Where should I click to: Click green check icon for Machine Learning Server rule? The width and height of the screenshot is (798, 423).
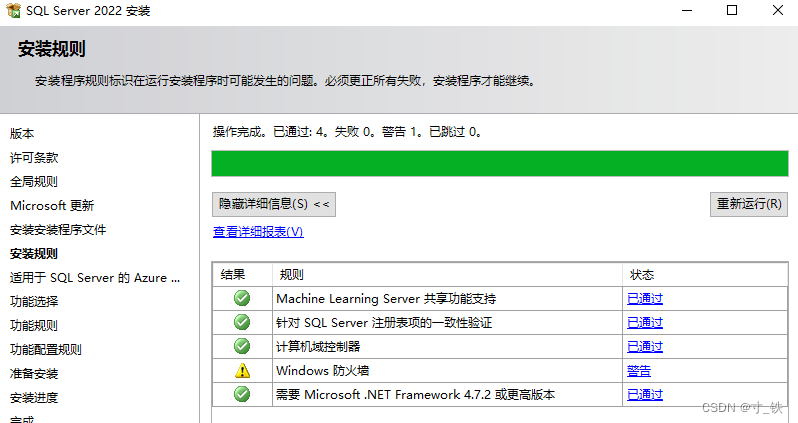point(242,298)
